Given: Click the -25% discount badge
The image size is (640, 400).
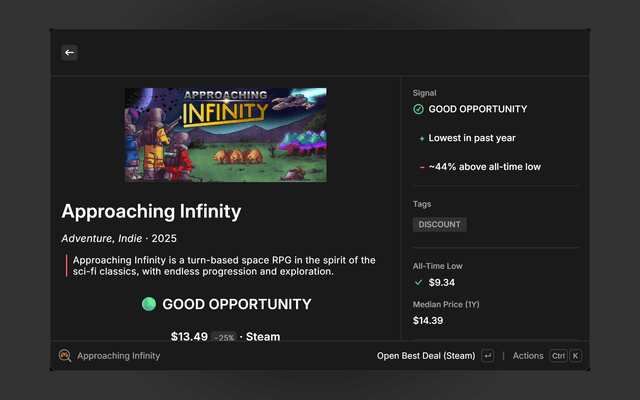Looking at the screenshot, I should tap(224, 337).
